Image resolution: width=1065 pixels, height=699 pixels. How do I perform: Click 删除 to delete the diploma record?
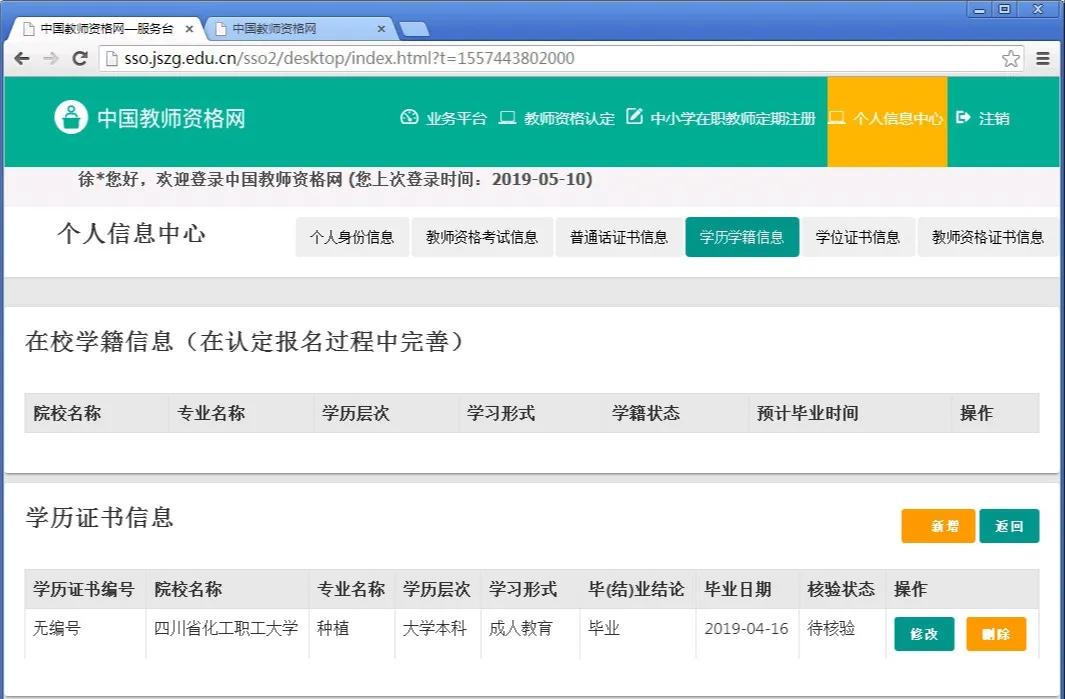996,634
